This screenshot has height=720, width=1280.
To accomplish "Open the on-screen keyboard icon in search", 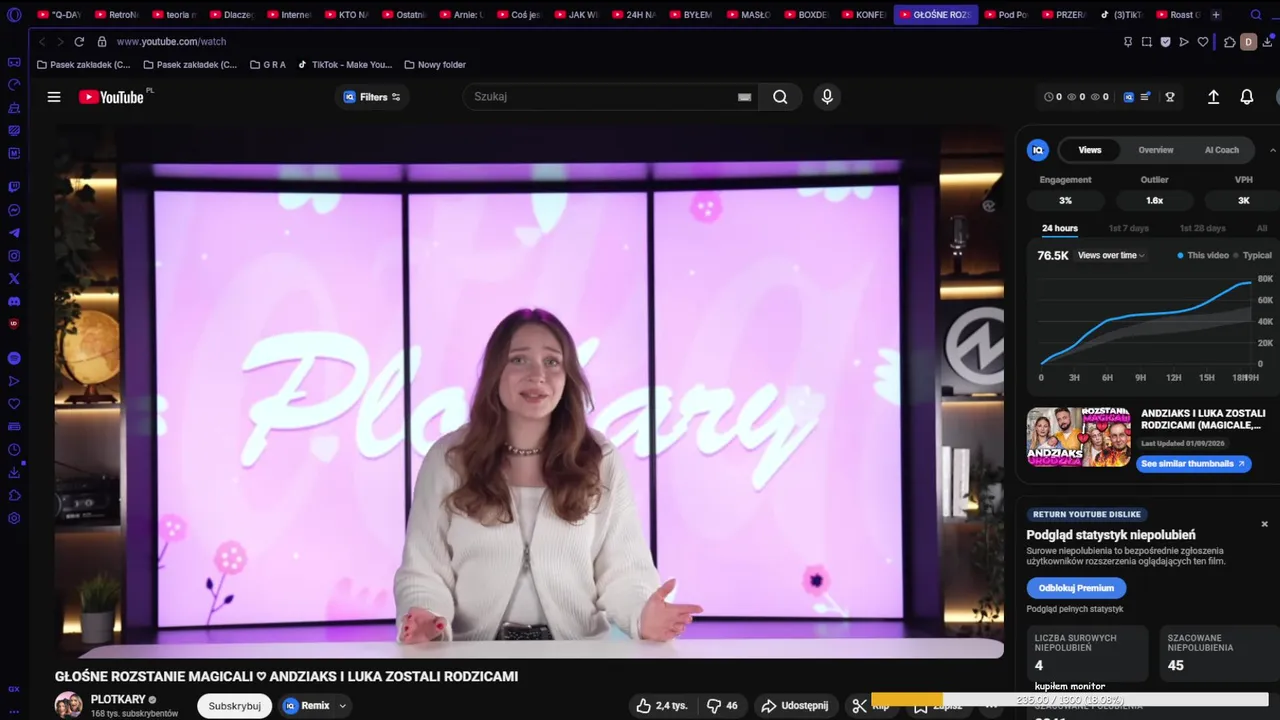I will [744, 97].
